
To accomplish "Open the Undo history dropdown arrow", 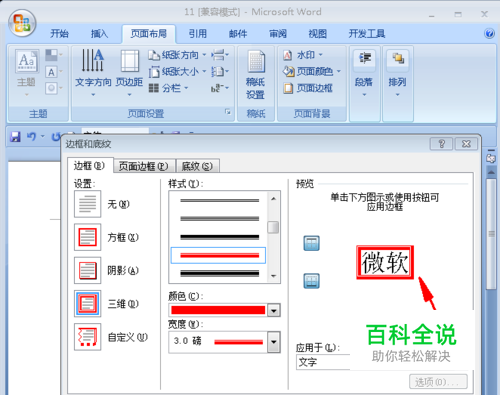I will [x=43, y=136].
